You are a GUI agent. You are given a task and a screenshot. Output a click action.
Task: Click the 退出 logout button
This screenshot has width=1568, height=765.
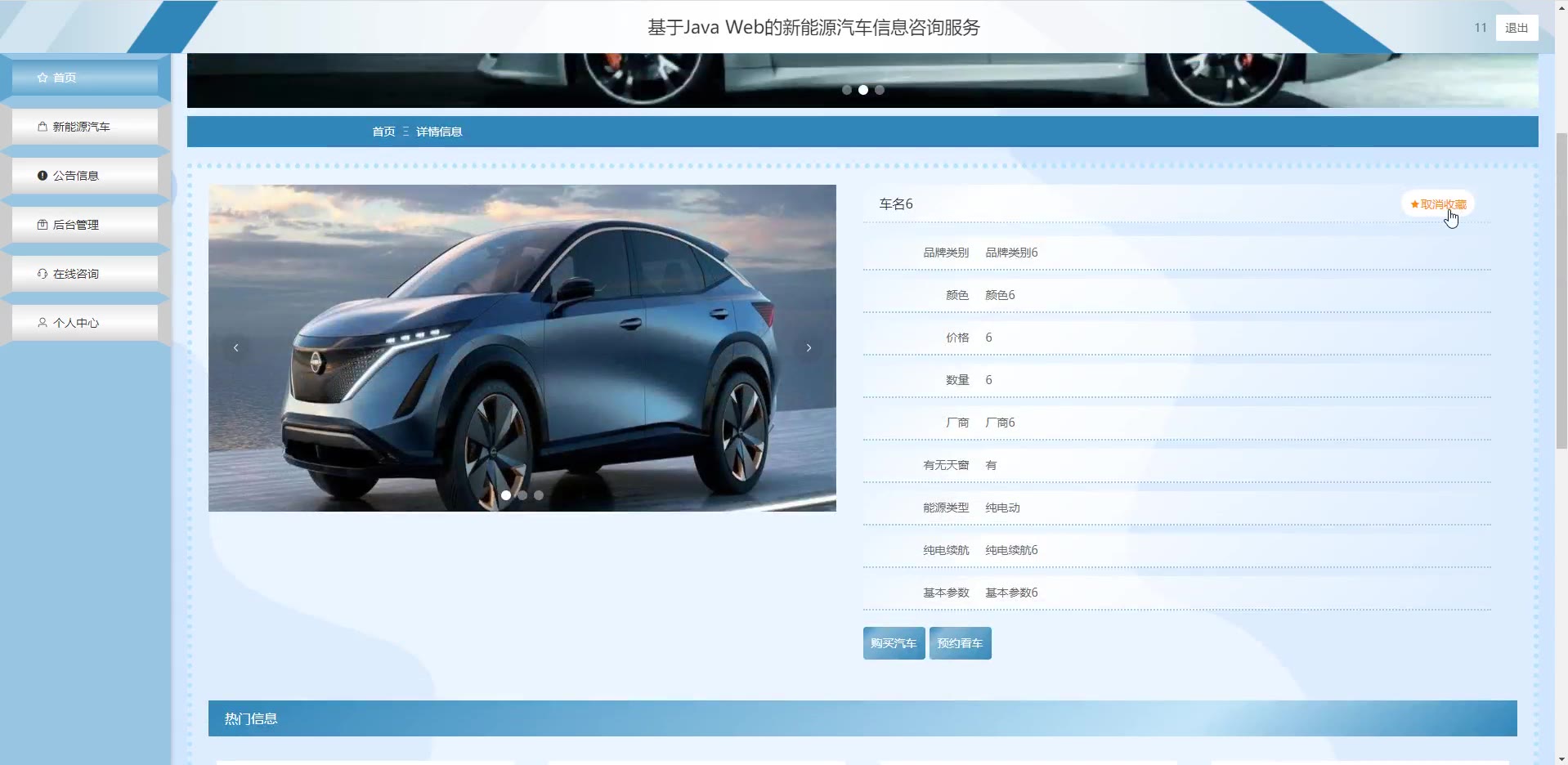coord(1516,28)
